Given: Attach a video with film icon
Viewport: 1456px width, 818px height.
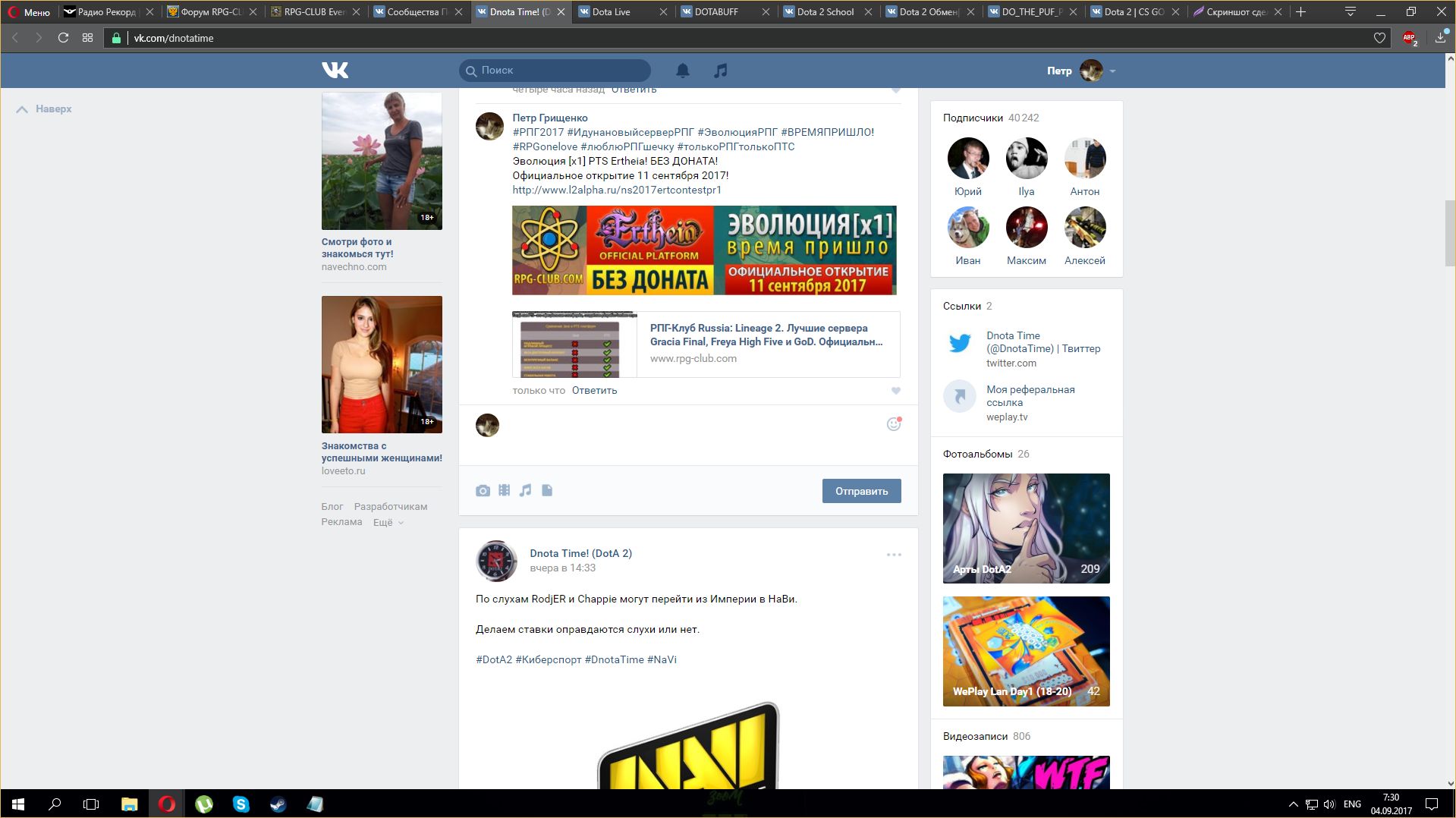Looking at the screenshot, I should coord(505,491).
